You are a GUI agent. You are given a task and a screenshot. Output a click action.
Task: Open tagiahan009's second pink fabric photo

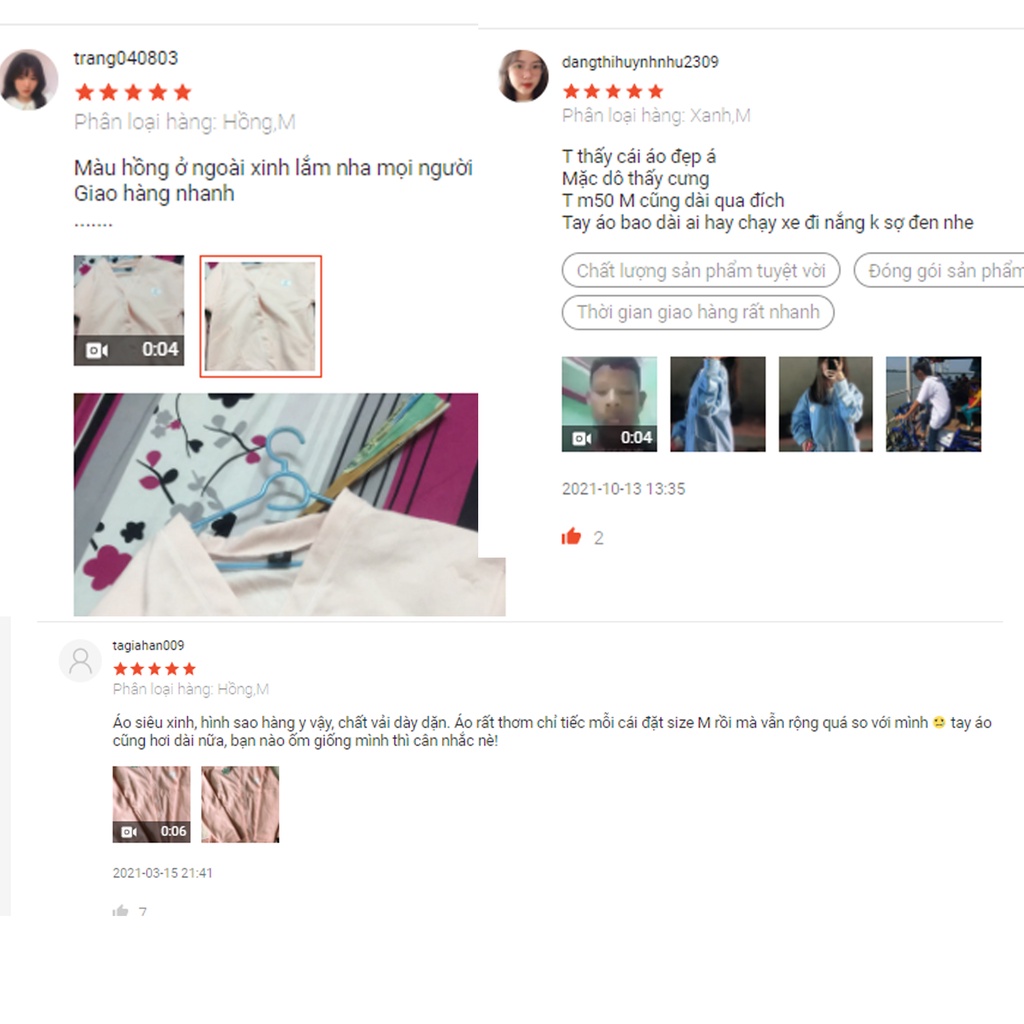pos(240,804)
